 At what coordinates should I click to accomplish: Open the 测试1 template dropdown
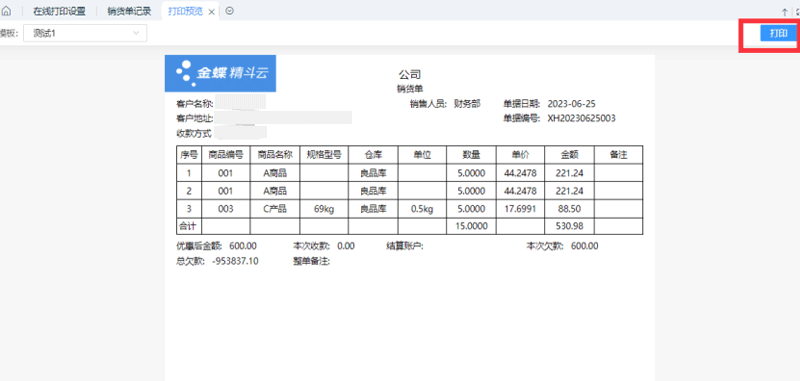tap(85, 33)
